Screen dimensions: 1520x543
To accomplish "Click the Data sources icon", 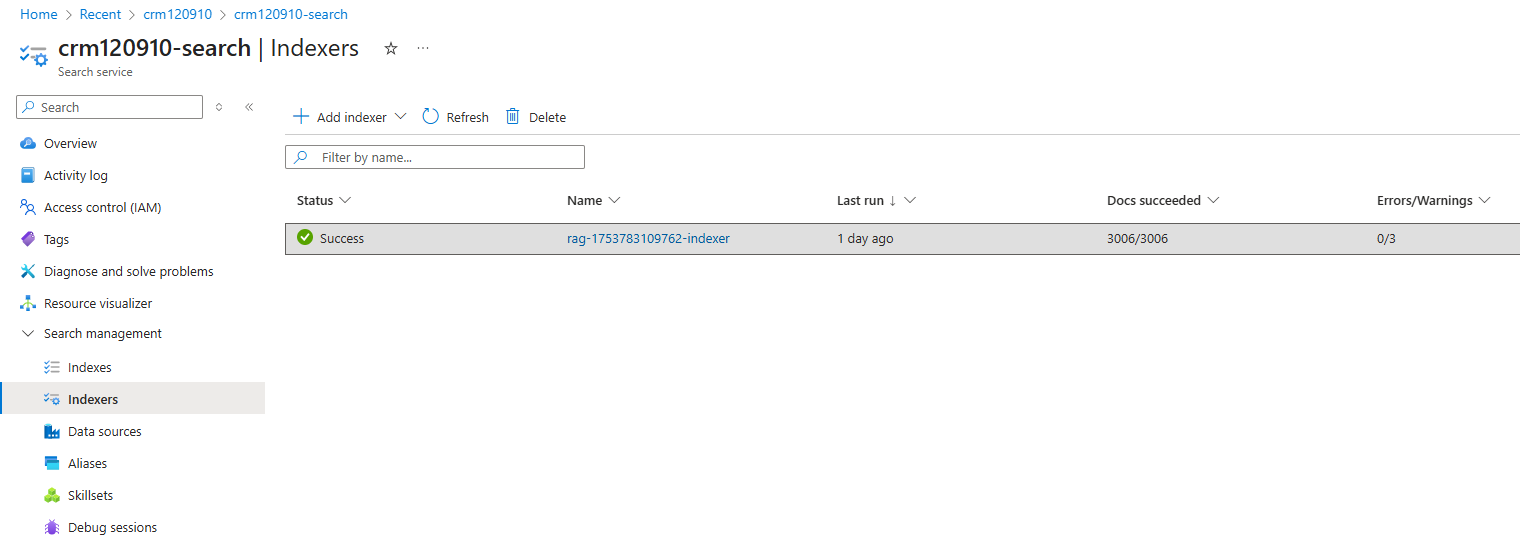I will 52,431.
